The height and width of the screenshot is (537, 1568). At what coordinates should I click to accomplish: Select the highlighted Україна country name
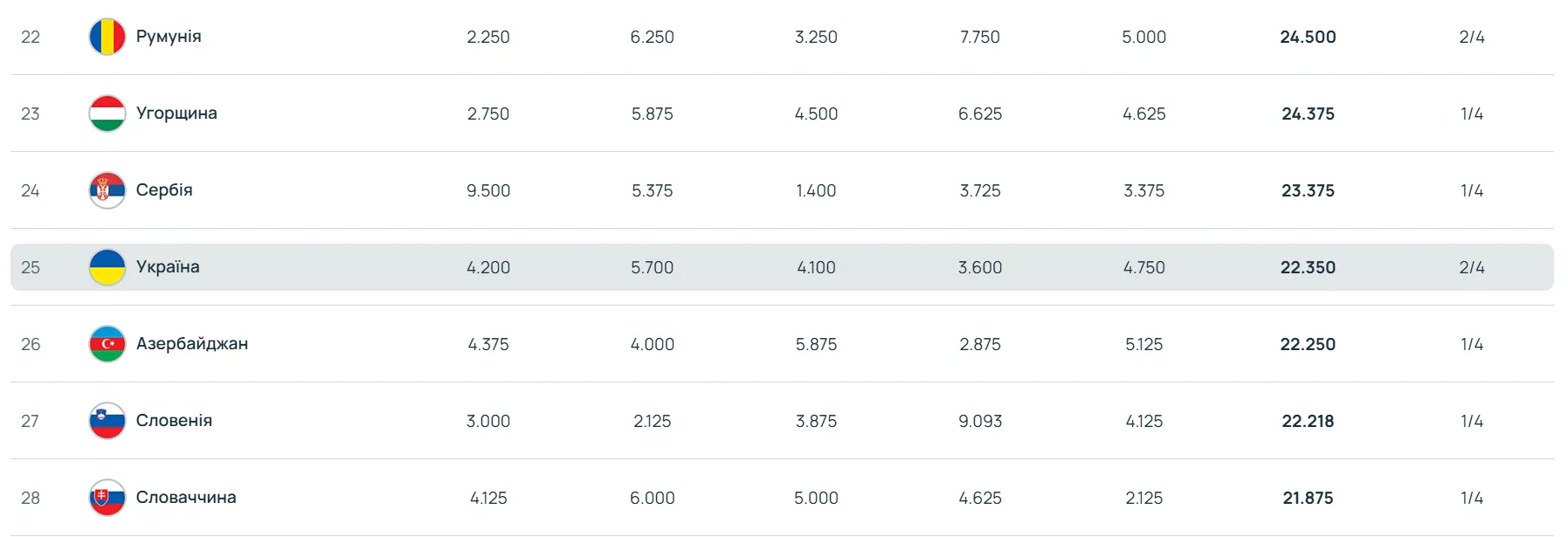tap(168, 267)
